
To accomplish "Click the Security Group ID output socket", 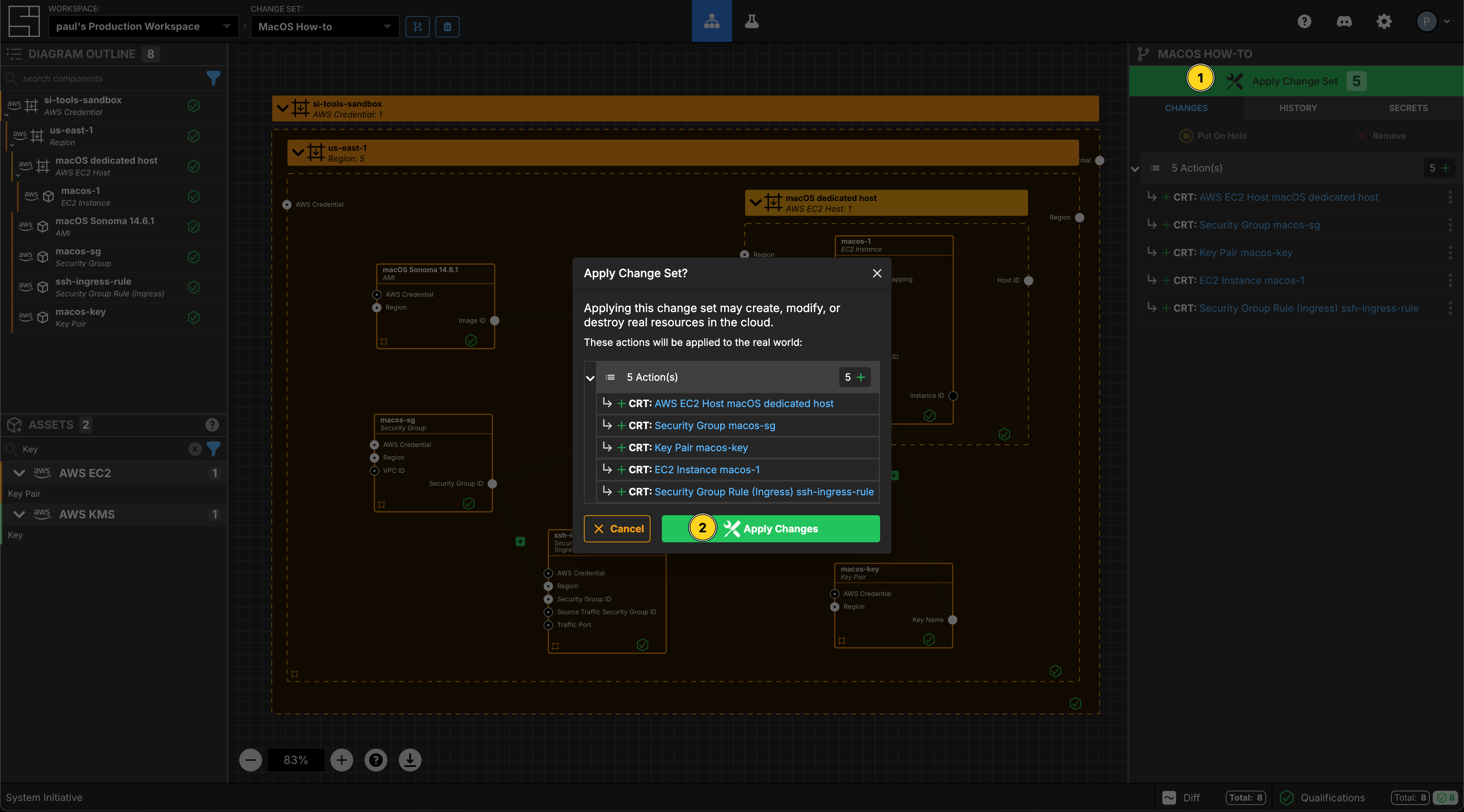I will [492, 484].
